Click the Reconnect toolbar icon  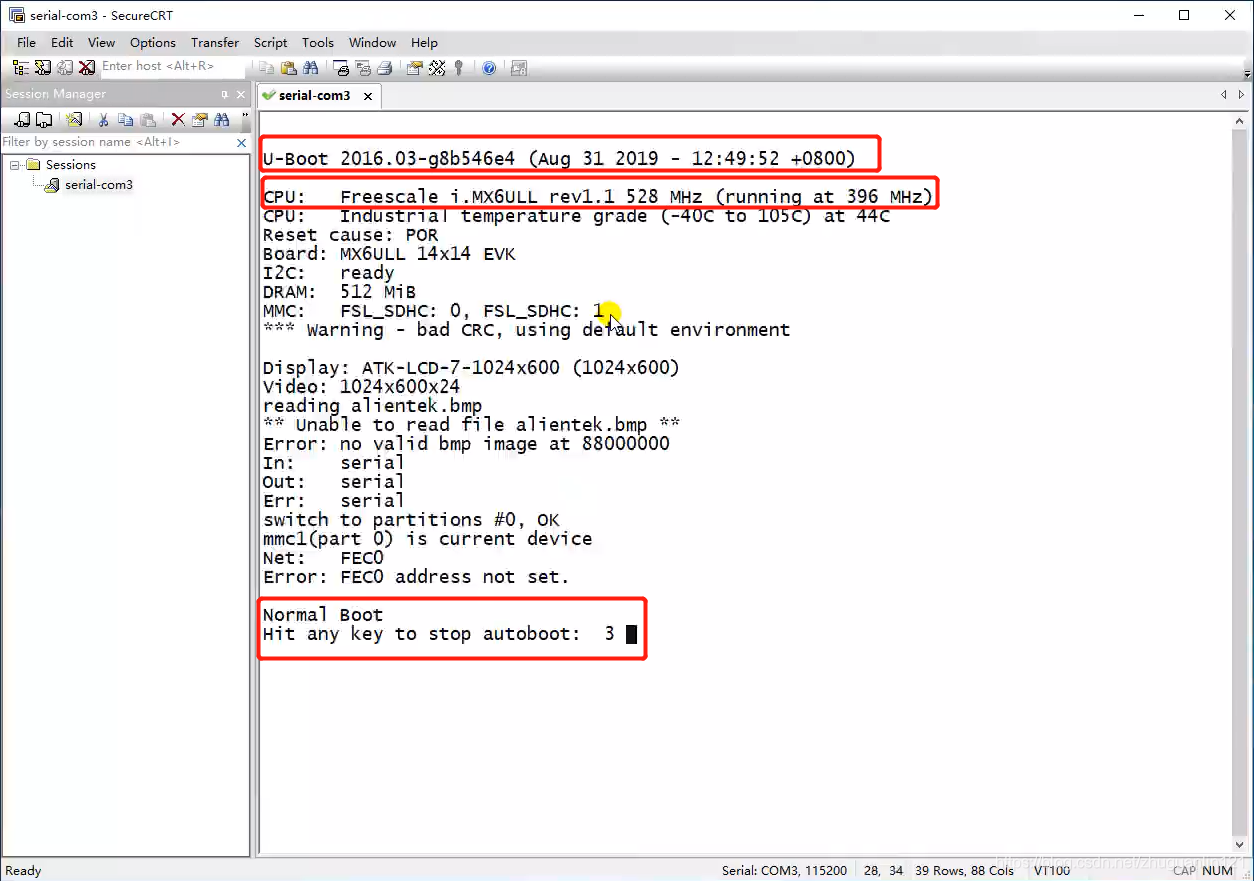coord(65,68)
